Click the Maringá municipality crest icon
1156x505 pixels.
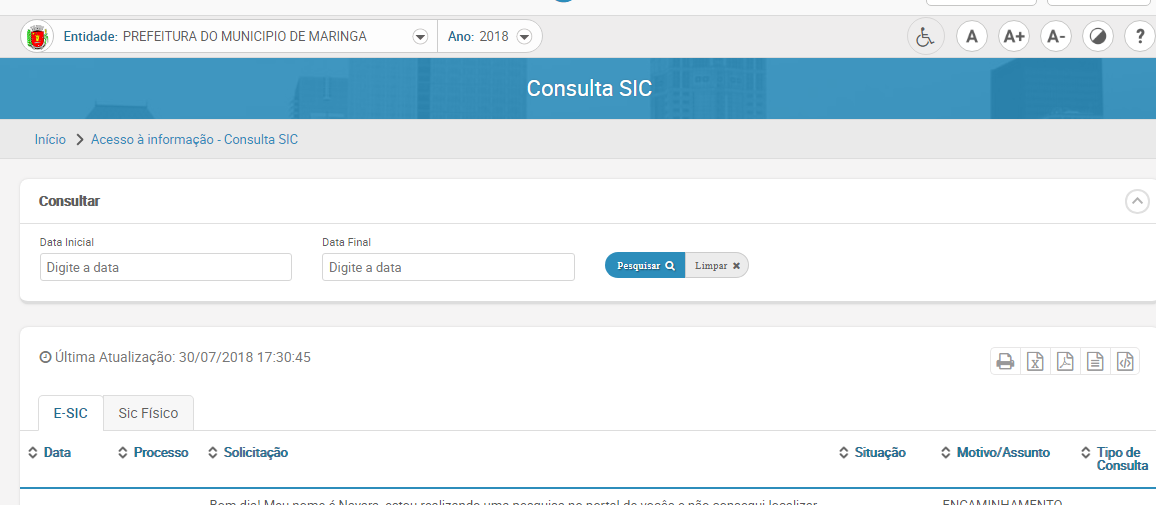[38, 36]
